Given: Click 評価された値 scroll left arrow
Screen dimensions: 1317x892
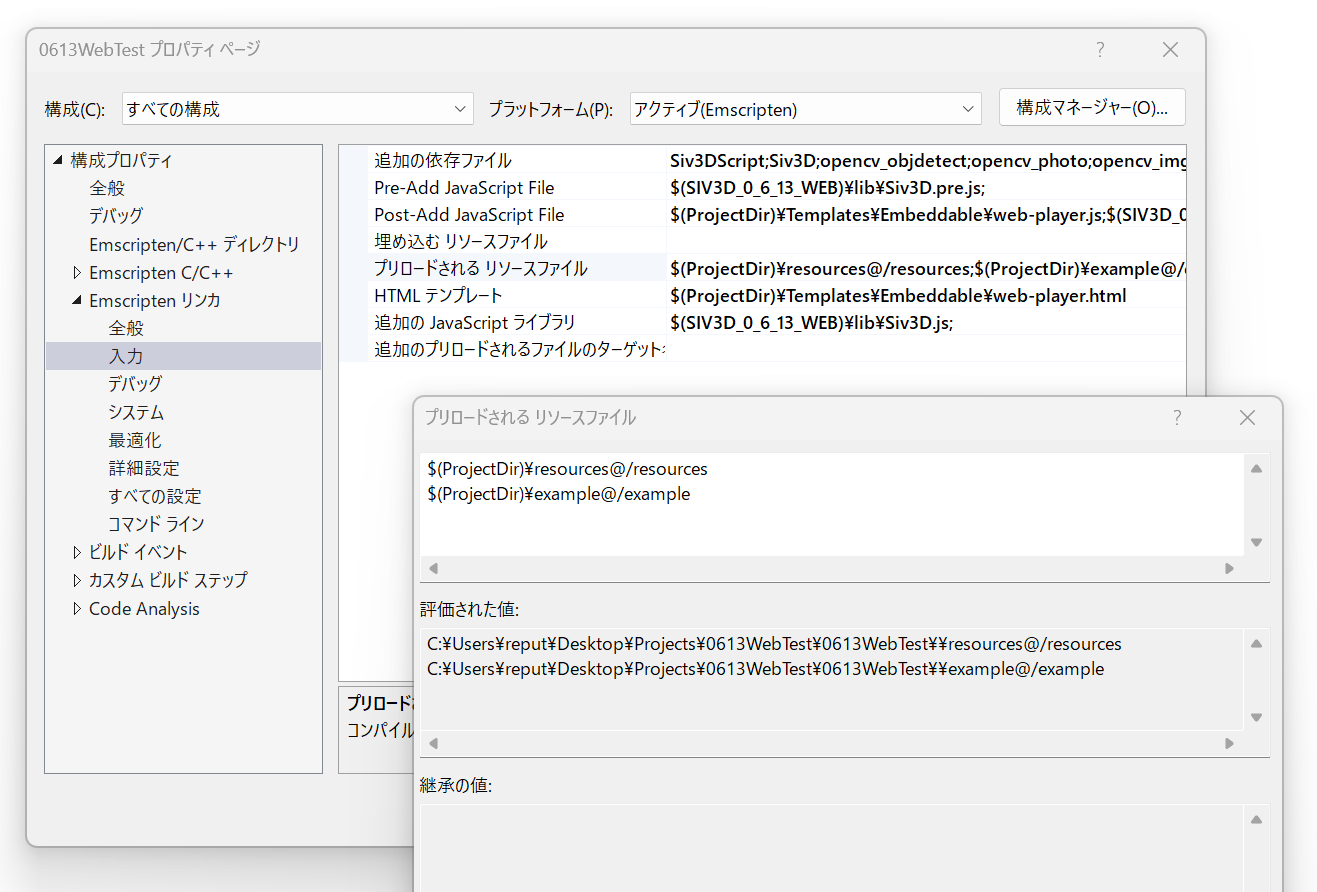Looking at the screenshot, I should [x=433, y=743].
